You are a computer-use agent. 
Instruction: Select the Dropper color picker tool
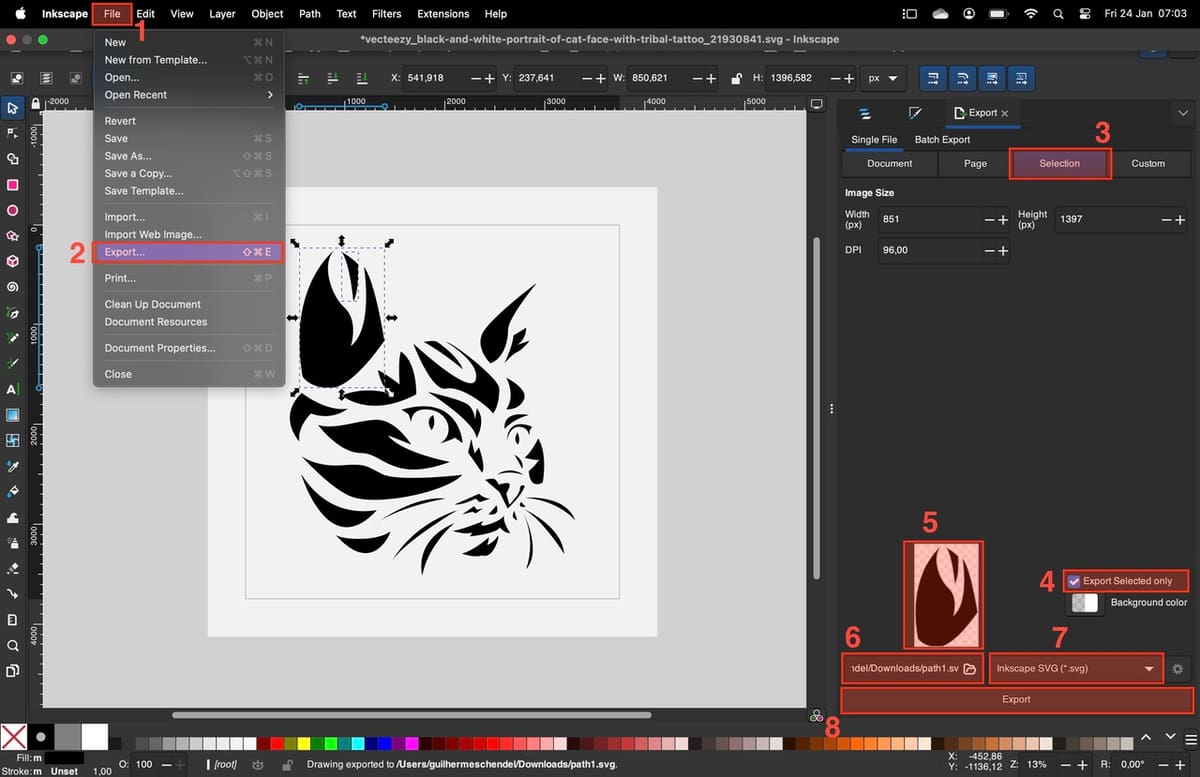[x=12, y=466]
